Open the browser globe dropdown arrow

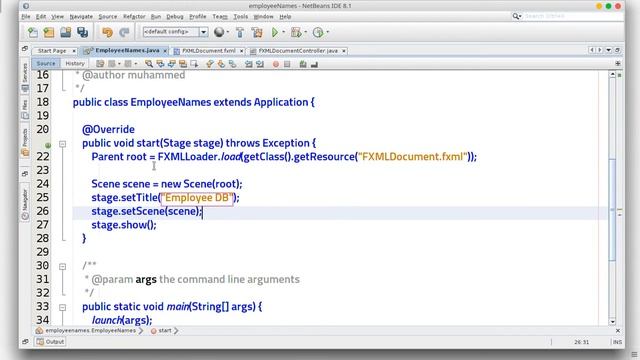coord(227,32)
